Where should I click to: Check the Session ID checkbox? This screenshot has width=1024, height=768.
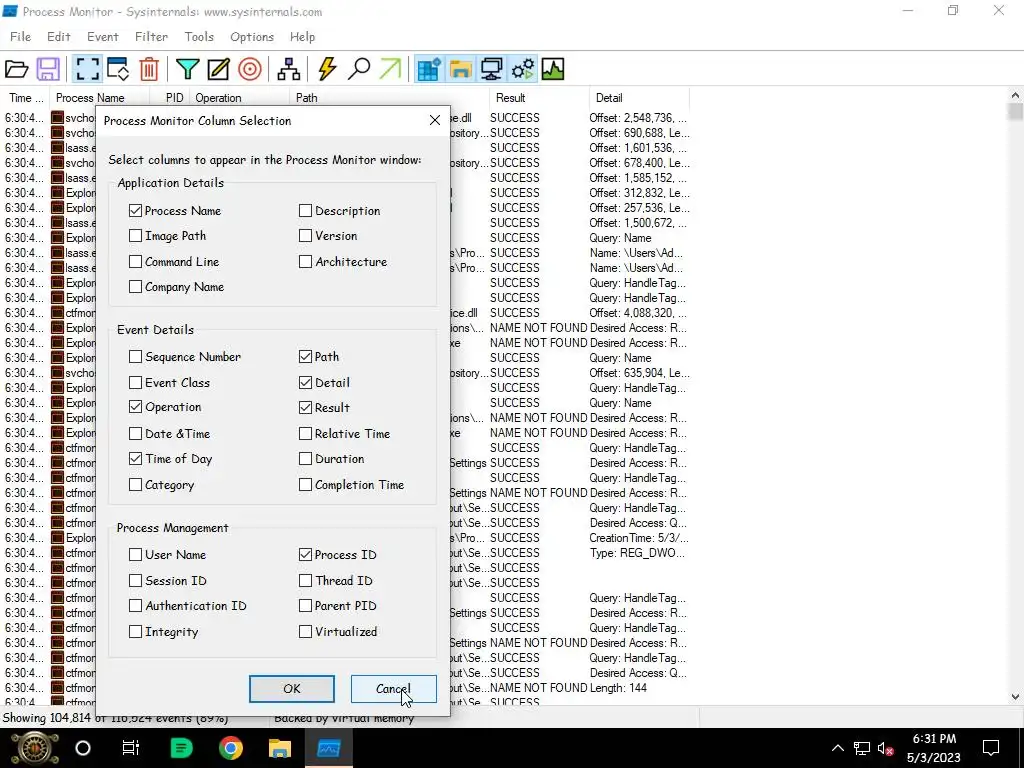135,580
